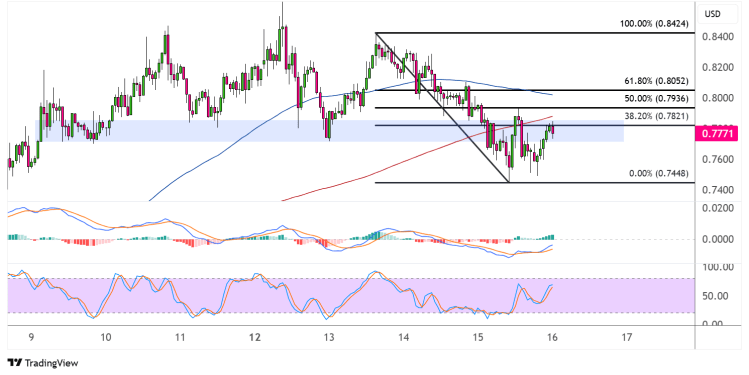Click date 13 on time axis

point(329,338)
